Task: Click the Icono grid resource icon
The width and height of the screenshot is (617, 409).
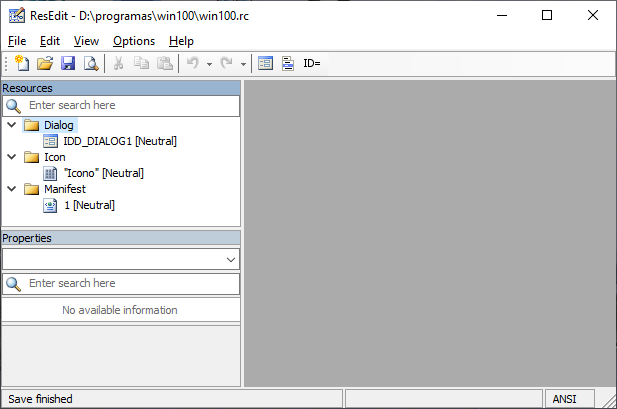Action: point(50,173)
